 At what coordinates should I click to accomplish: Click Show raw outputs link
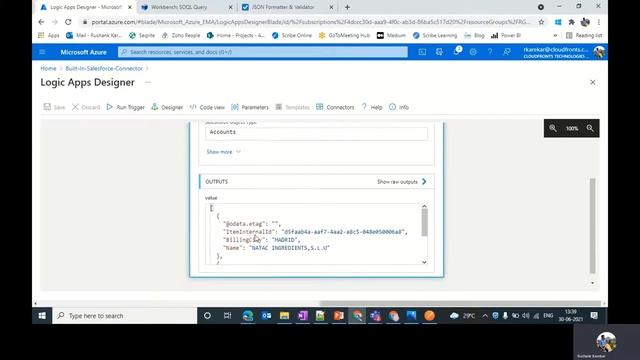tap(402, 182)
